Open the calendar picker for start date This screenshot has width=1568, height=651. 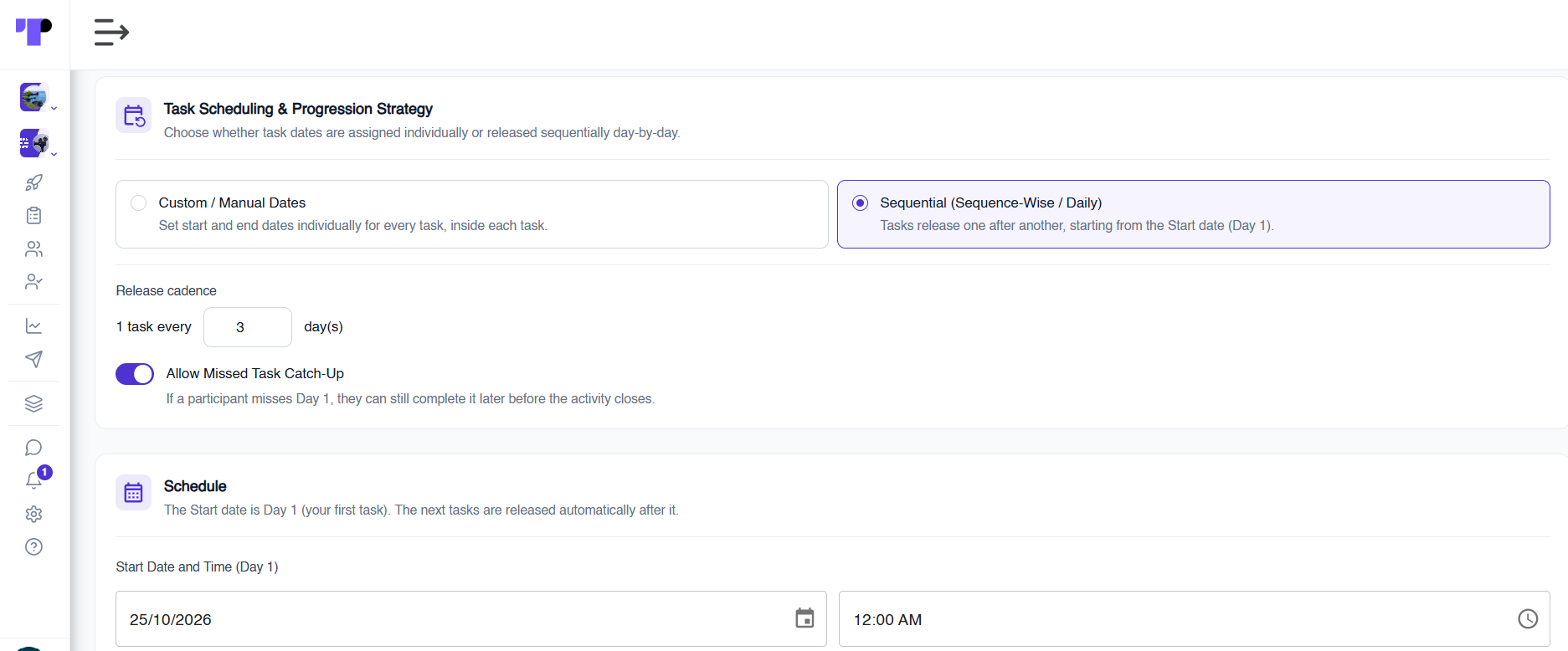point(805,618)
